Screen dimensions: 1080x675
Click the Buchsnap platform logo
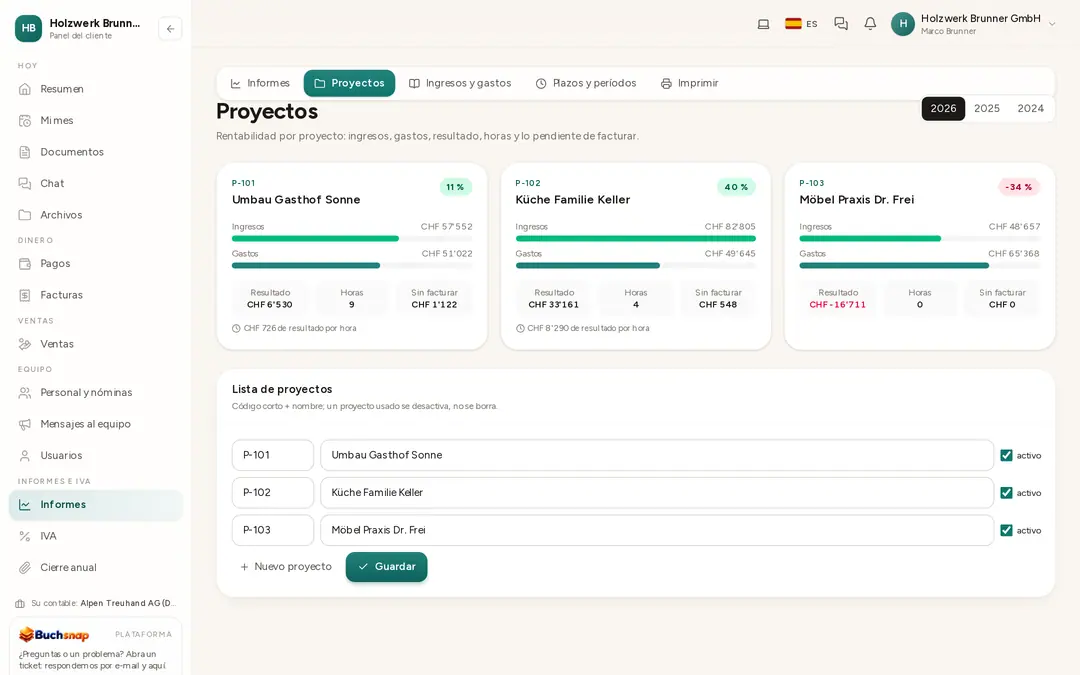point(54,634)
